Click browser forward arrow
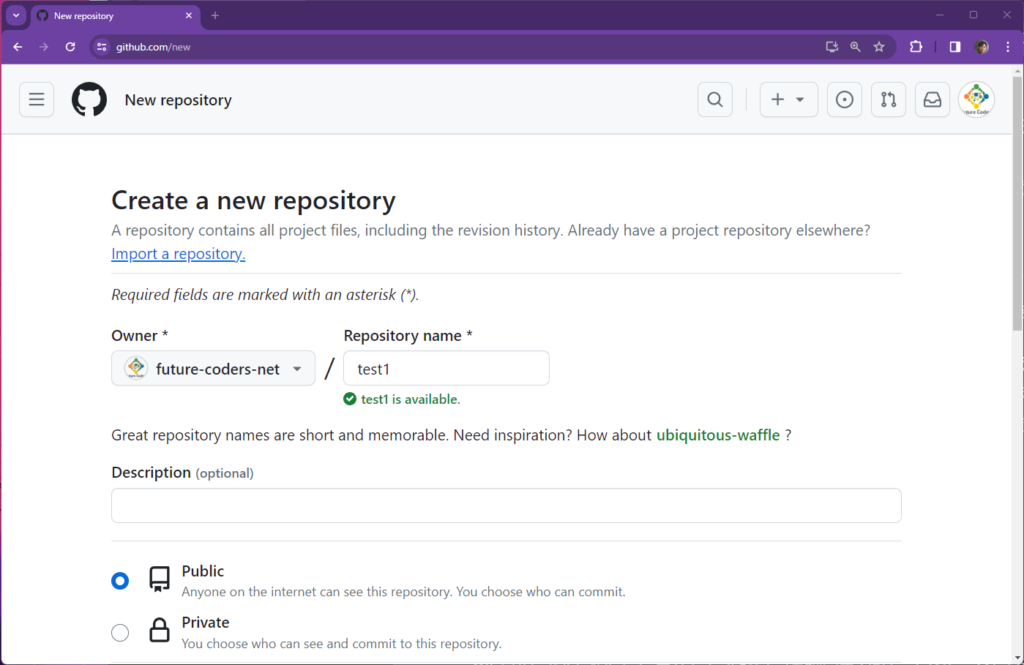The height and width of the screenshot is (665, 1024). coord(44,47)
